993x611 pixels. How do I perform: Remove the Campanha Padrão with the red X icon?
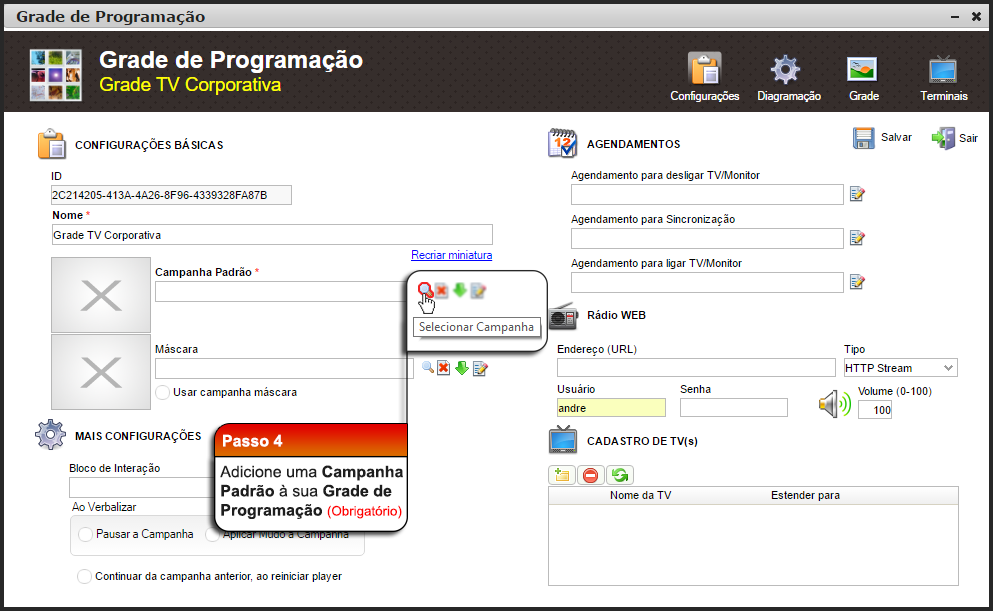(441, 291)
